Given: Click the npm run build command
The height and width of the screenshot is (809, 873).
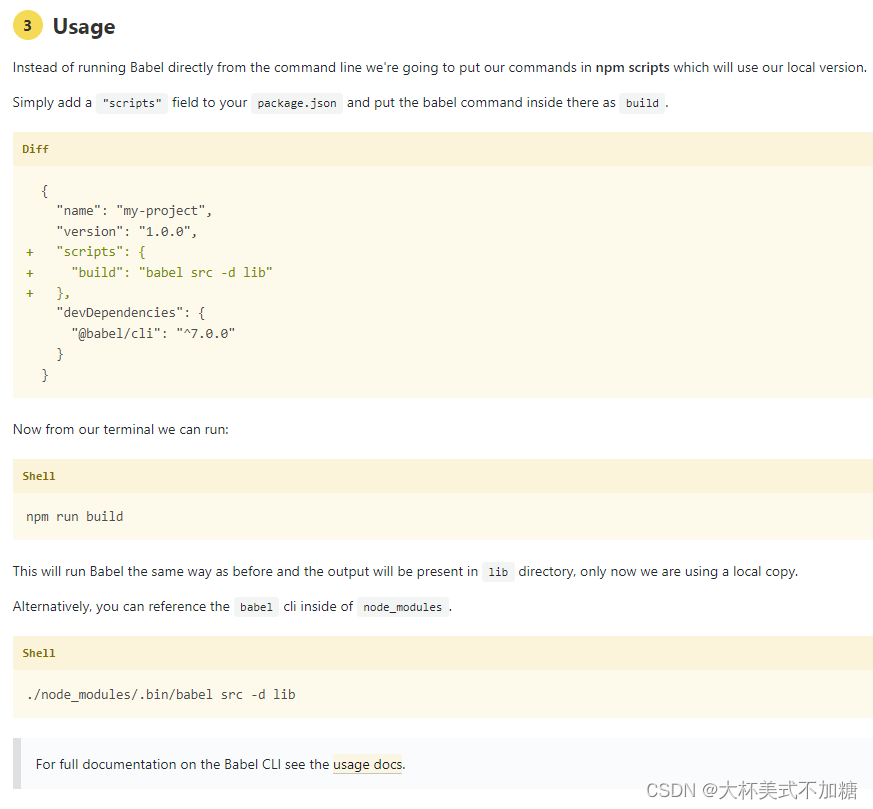Looking at the screenshot, I should 75,517.
